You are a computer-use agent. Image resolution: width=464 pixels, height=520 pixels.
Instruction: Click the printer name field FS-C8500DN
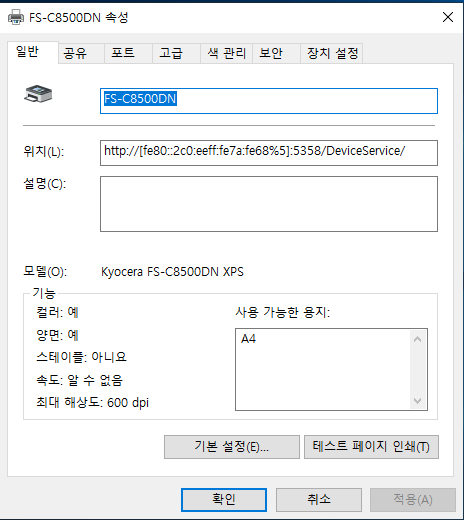click(269, 101)
